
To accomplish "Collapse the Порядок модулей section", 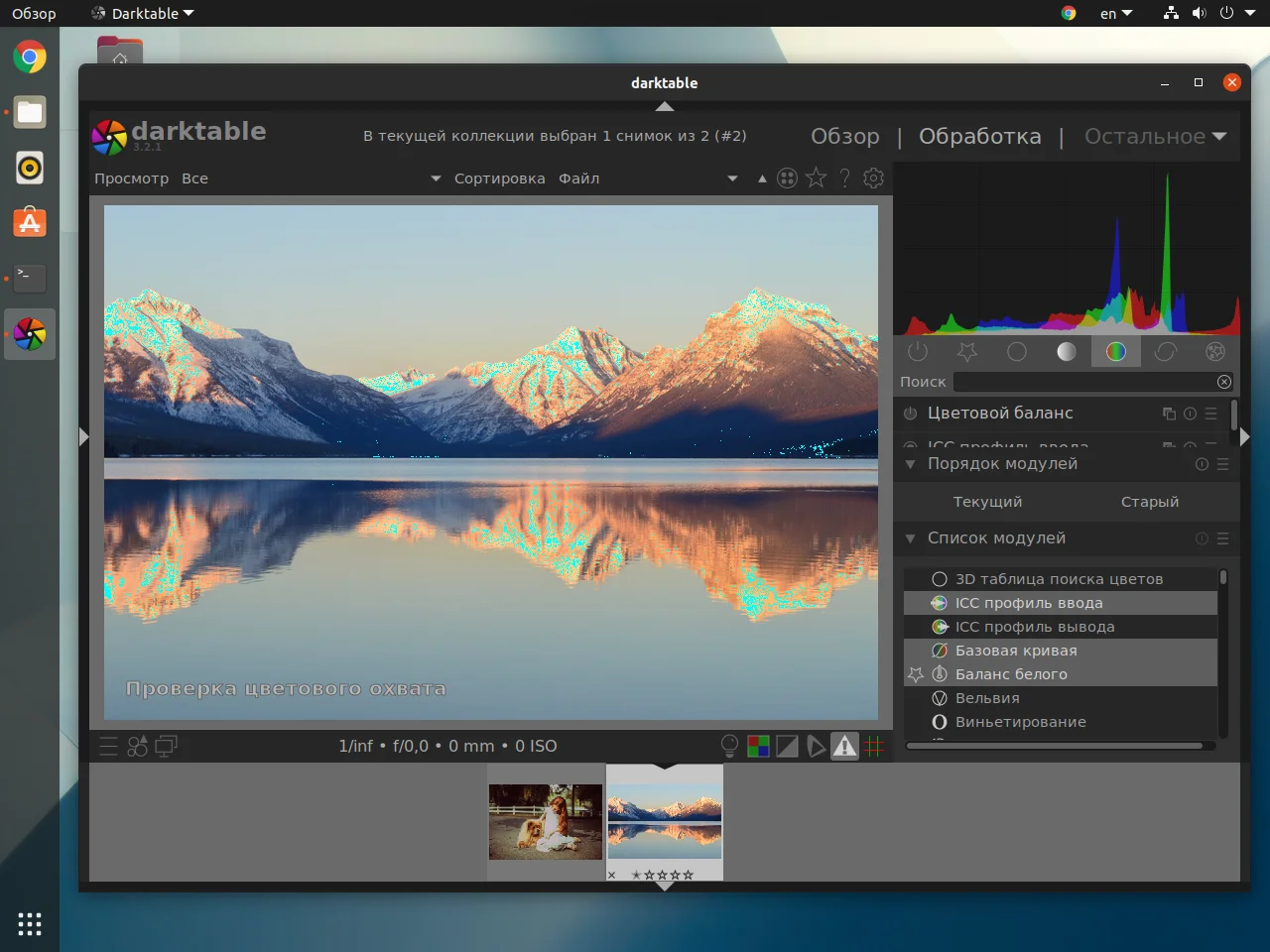I will [910, 464].
